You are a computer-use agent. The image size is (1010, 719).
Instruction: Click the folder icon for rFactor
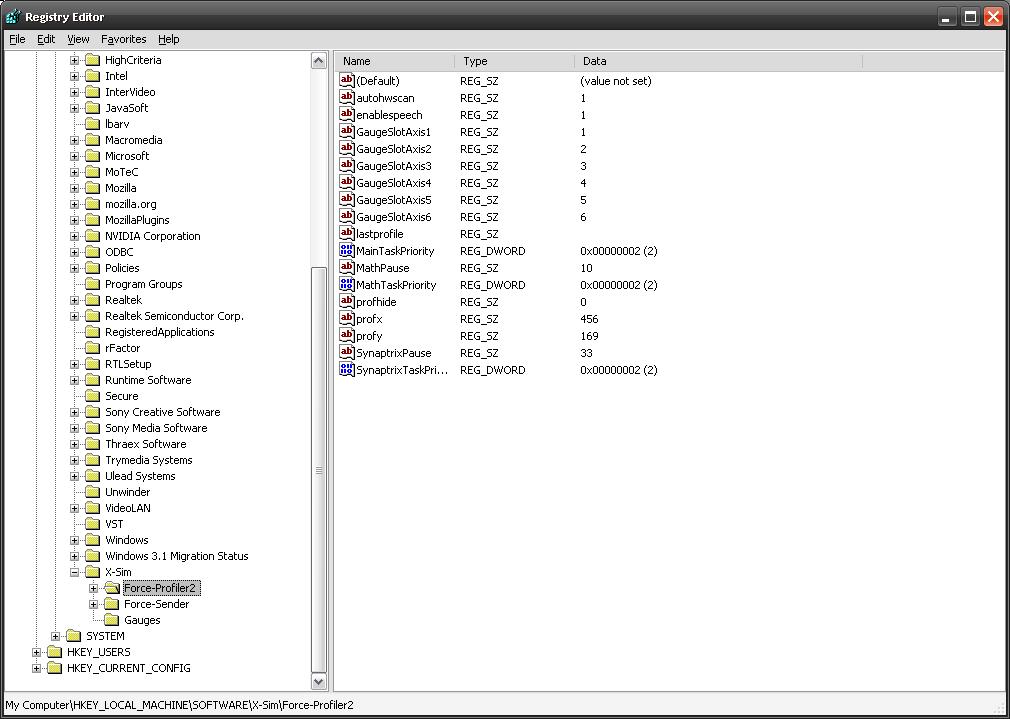point(93,348)
